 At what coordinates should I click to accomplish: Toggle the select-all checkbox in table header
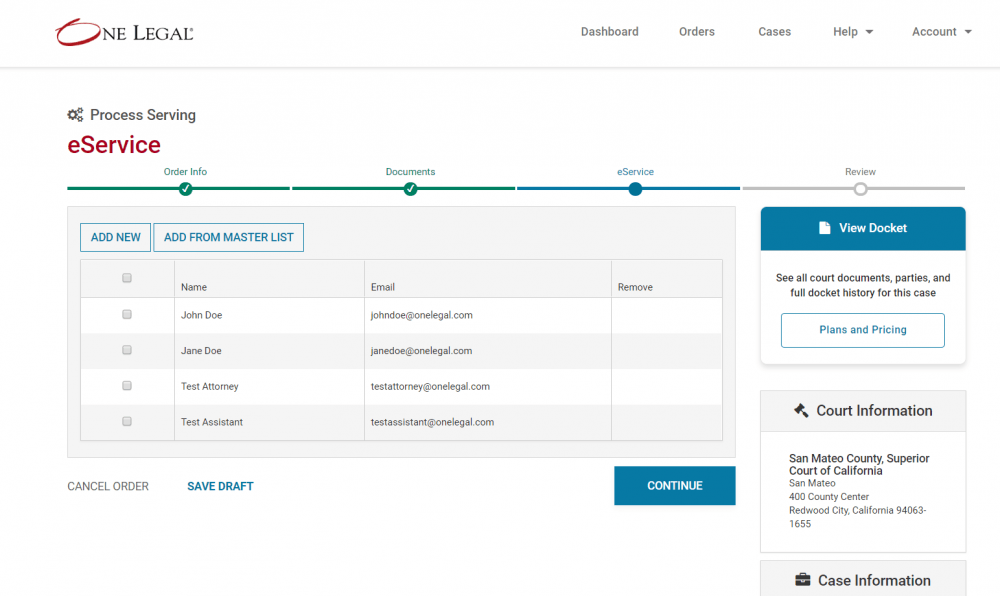pyautogui.click(x=127, y=278)
